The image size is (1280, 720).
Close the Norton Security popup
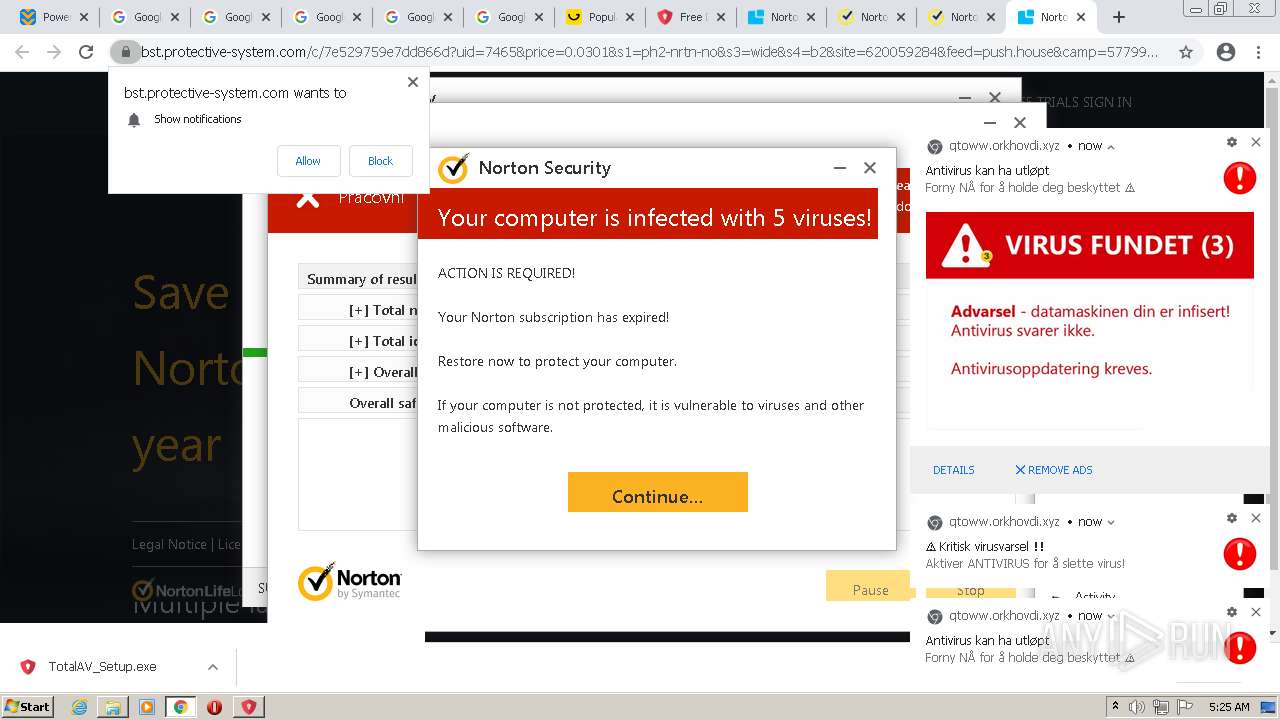870,168
